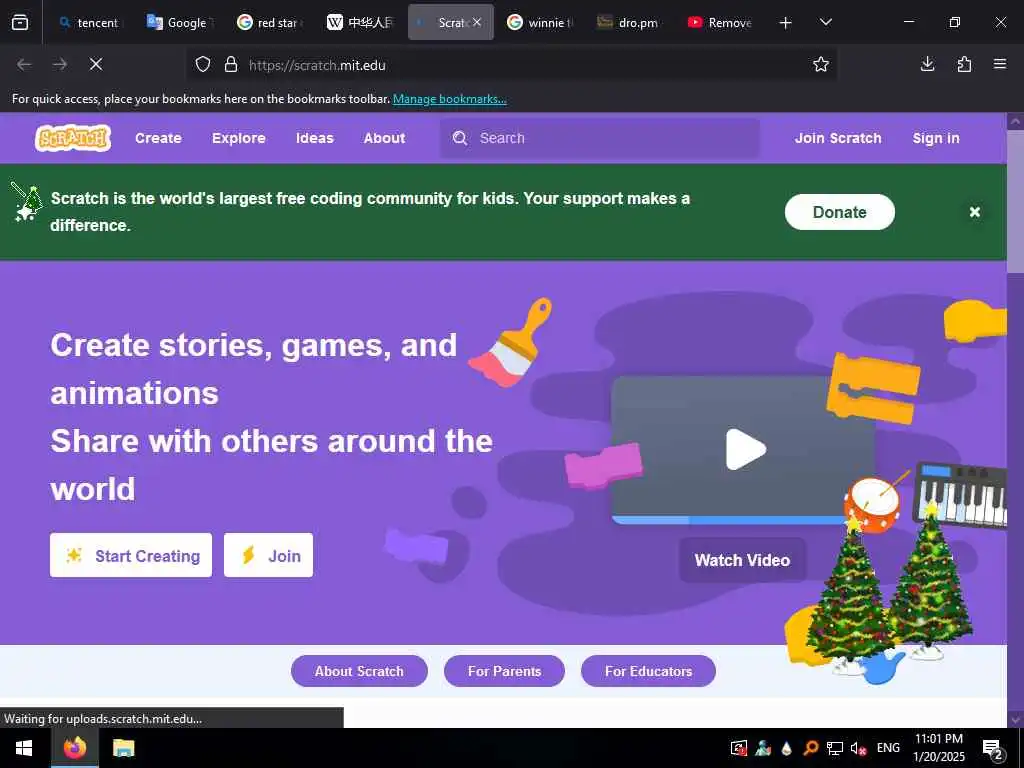Open the extensions puzzle-piece icon
The width and height of the screenshot is (1024, 768).
(964, 64)
